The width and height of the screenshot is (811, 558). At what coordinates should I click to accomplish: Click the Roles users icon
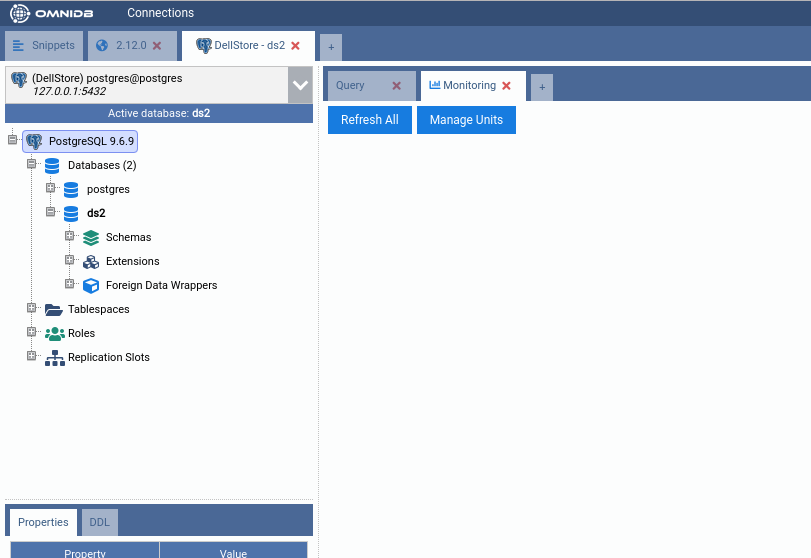click(54, 334)
